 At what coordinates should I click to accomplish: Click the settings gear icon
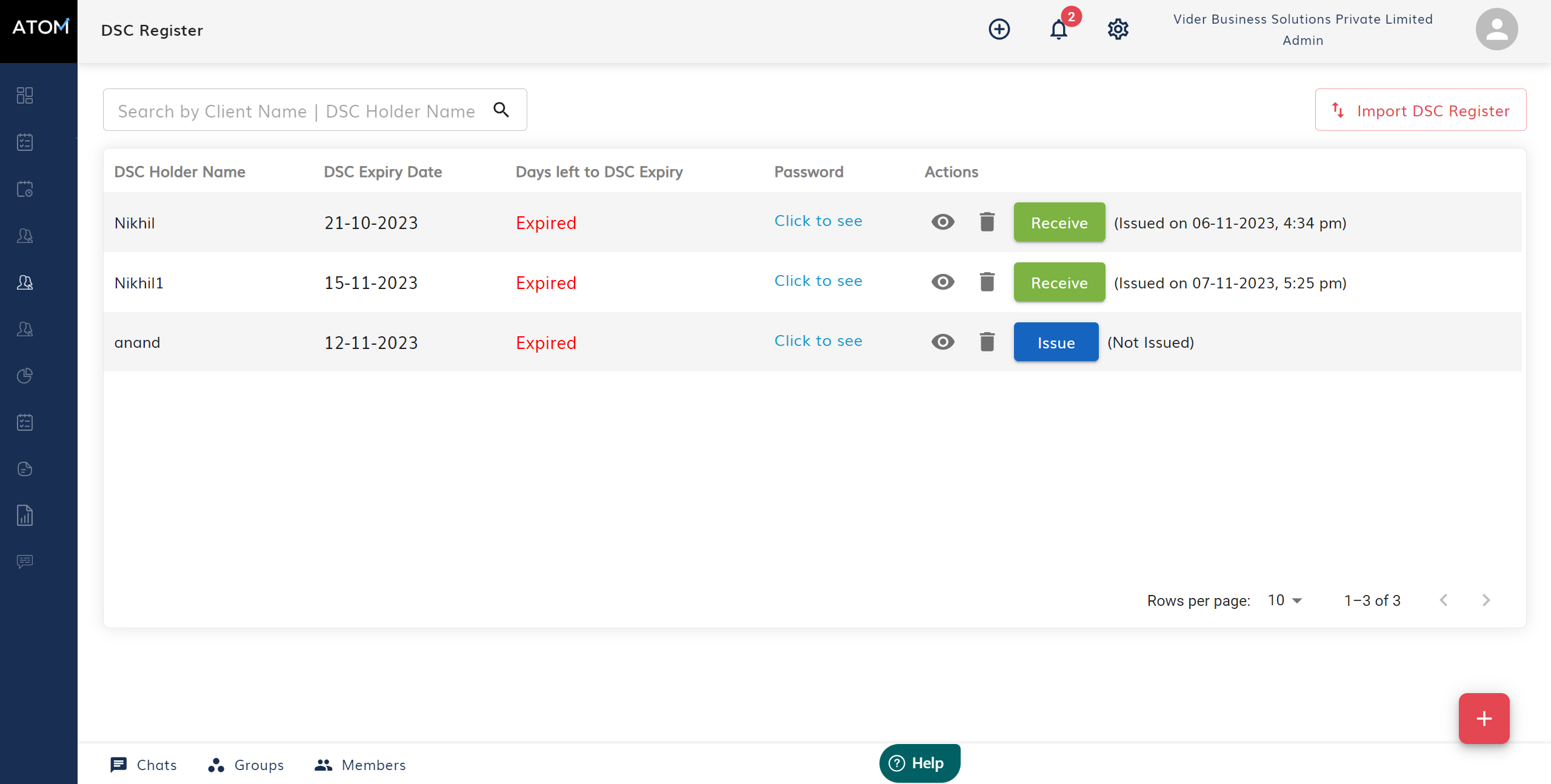1118,29
